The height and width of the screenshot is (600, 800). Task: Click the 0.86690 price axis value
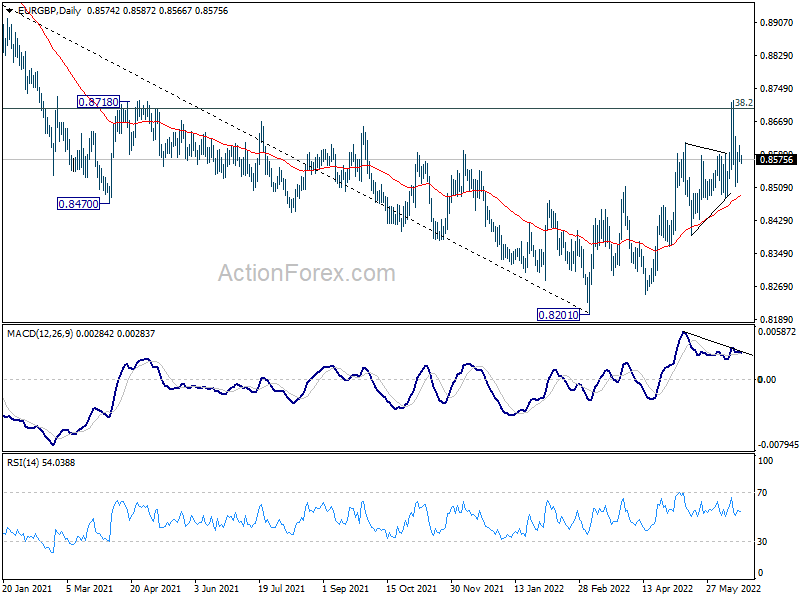point(777,121)
